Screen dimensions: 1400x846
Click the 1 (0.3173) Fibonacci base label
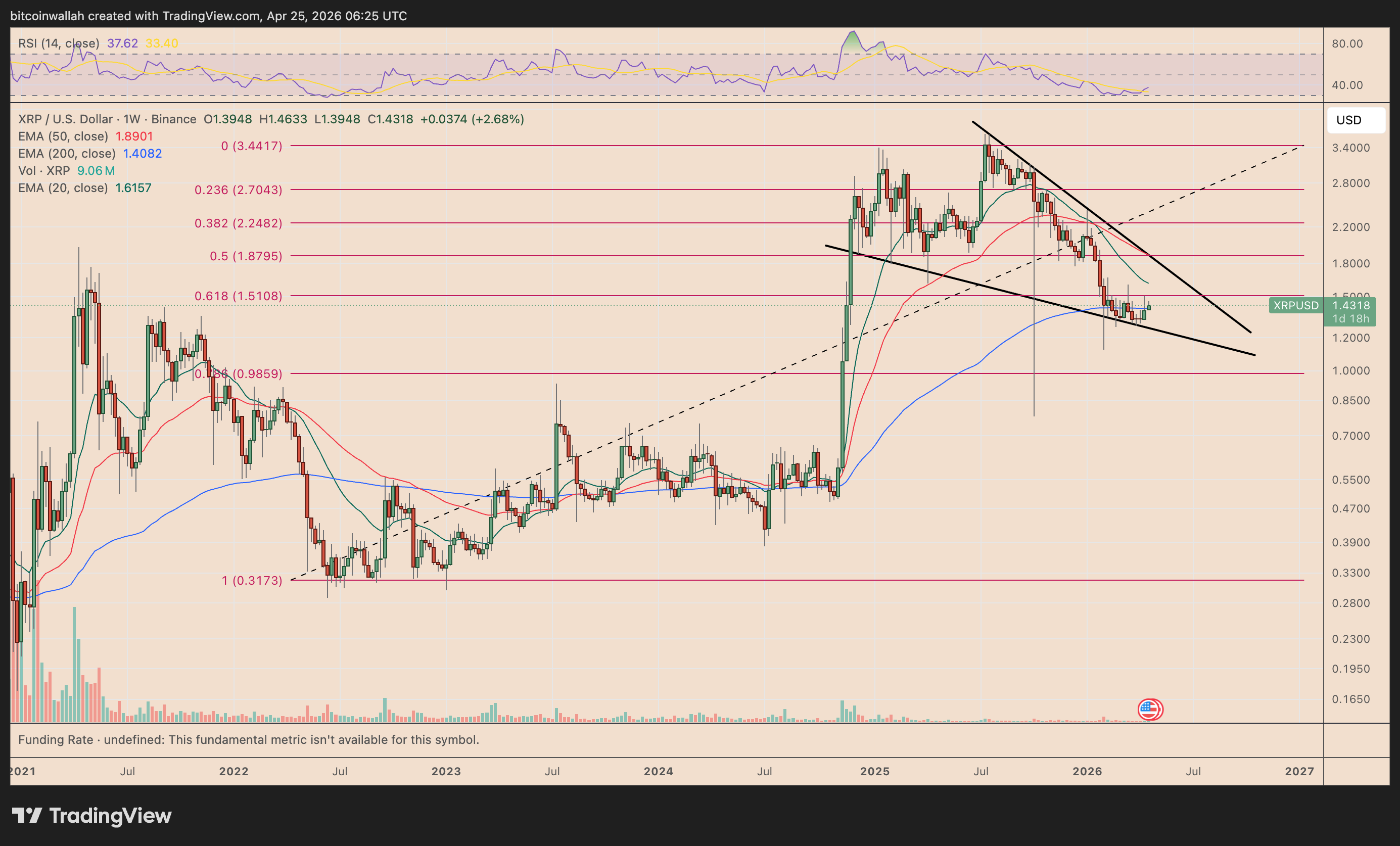click(x=252, y=581)
